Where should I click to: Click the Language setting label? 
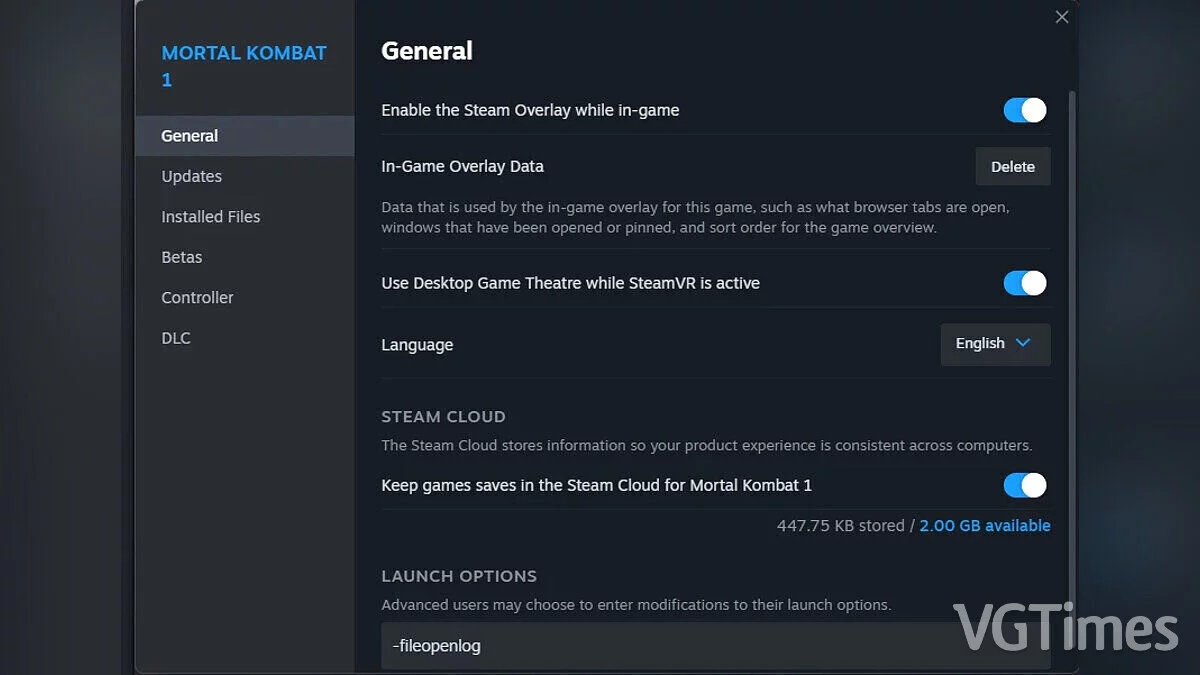tap(417, 345)
